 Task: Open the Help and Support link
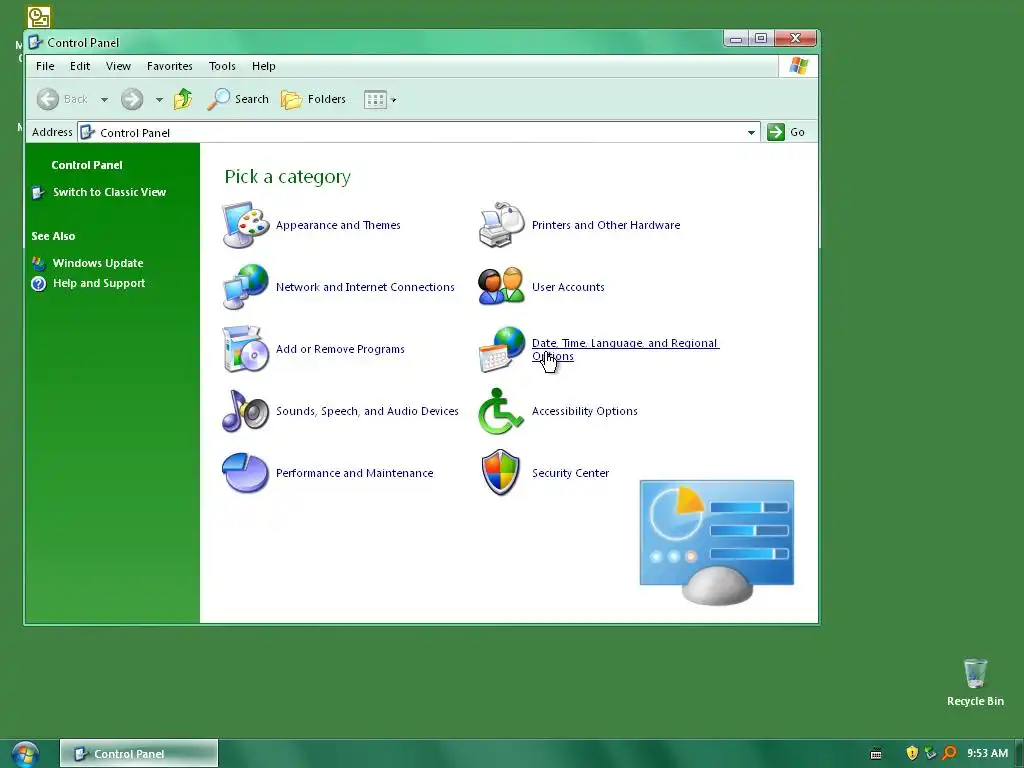99,283
